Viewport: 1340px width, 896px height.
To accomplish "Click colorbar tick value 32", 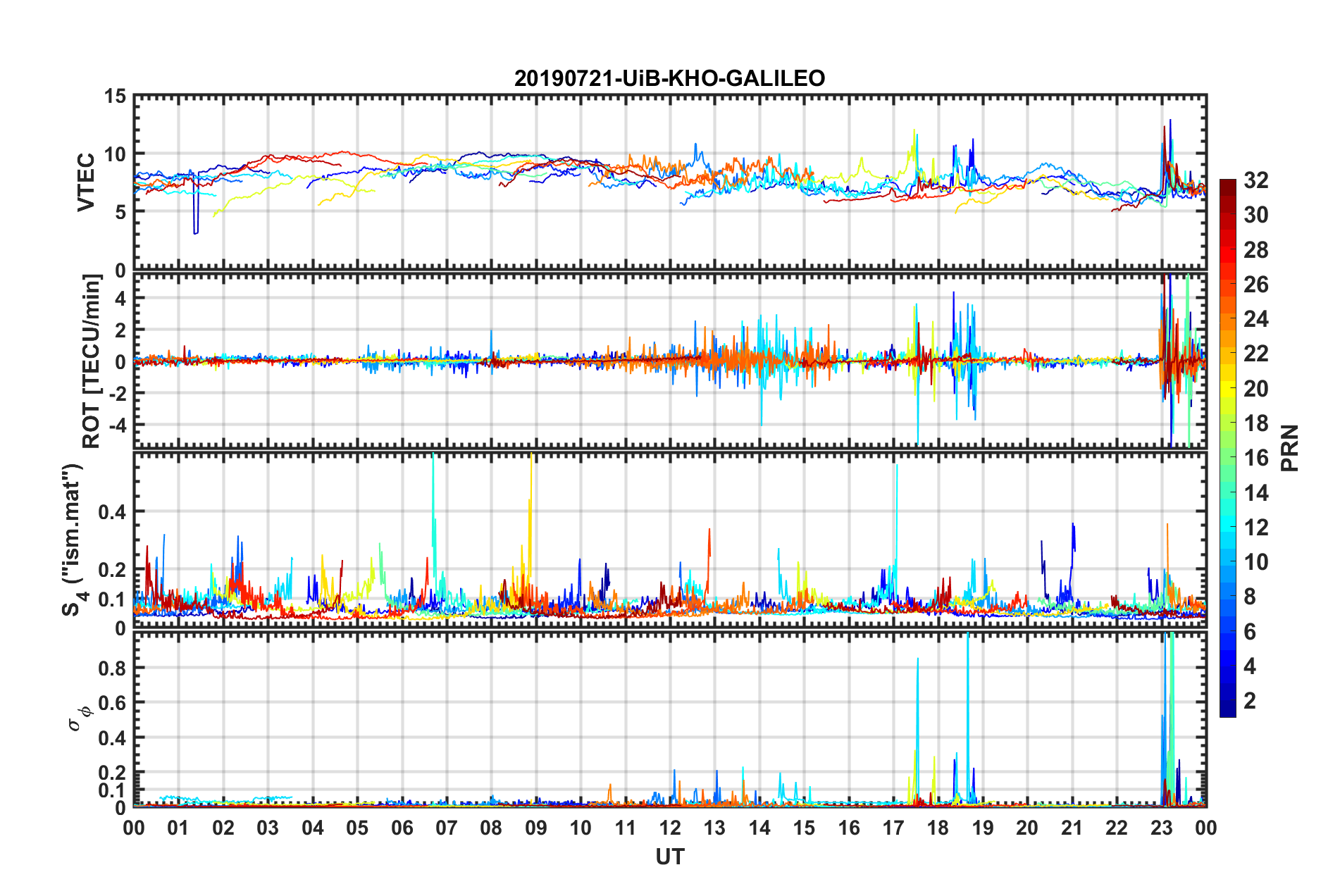I will pyautogui.click(x=1255, y=180).
